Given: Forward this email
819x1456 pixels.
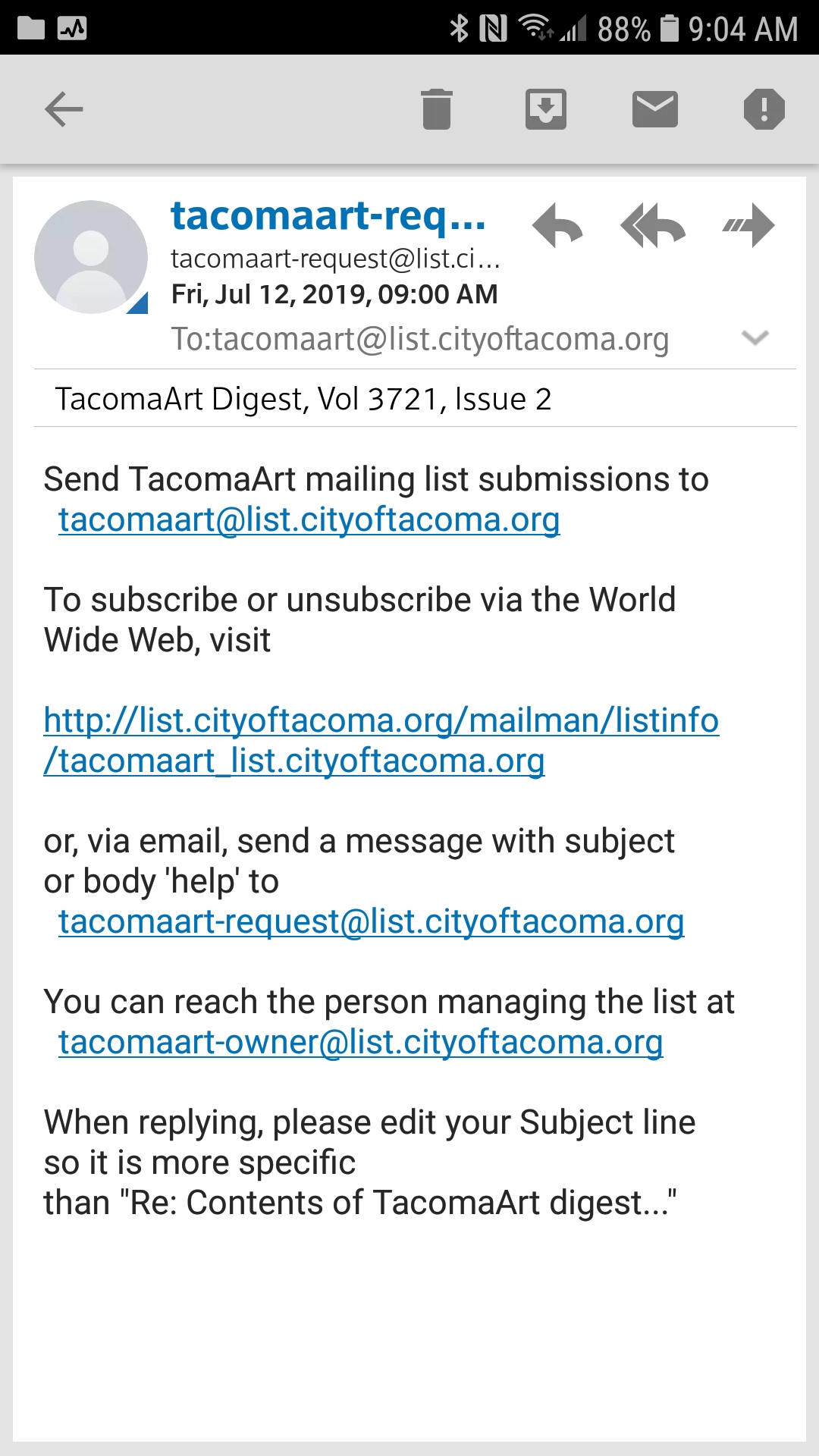Looking at the screenshot, I should 748,225.
